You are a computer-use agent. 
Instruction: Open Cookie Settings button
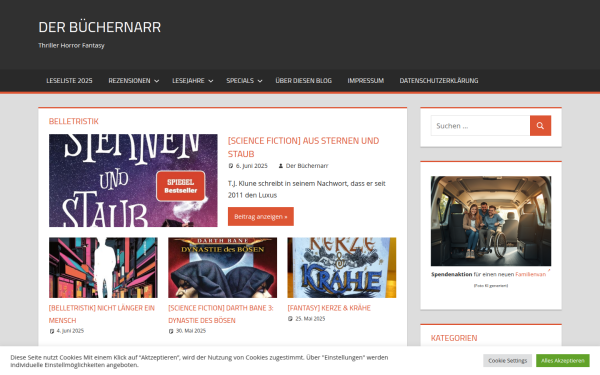click(507, 360)
